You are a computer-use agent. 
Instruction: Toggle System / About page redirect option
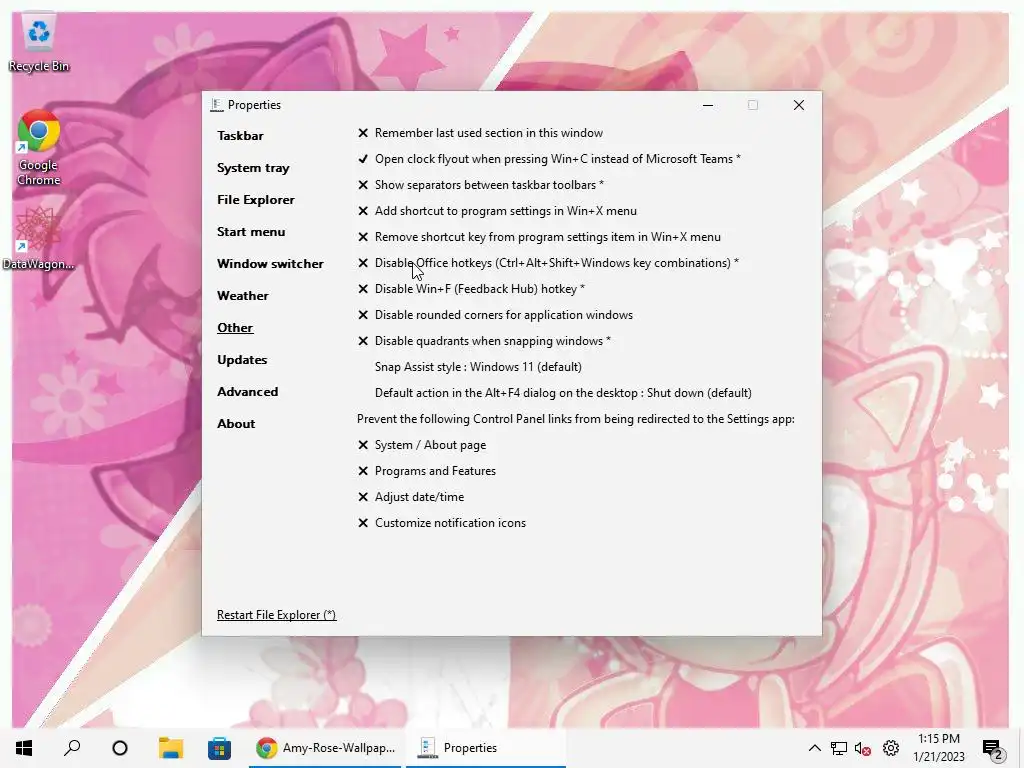click(x=421, y=445)
